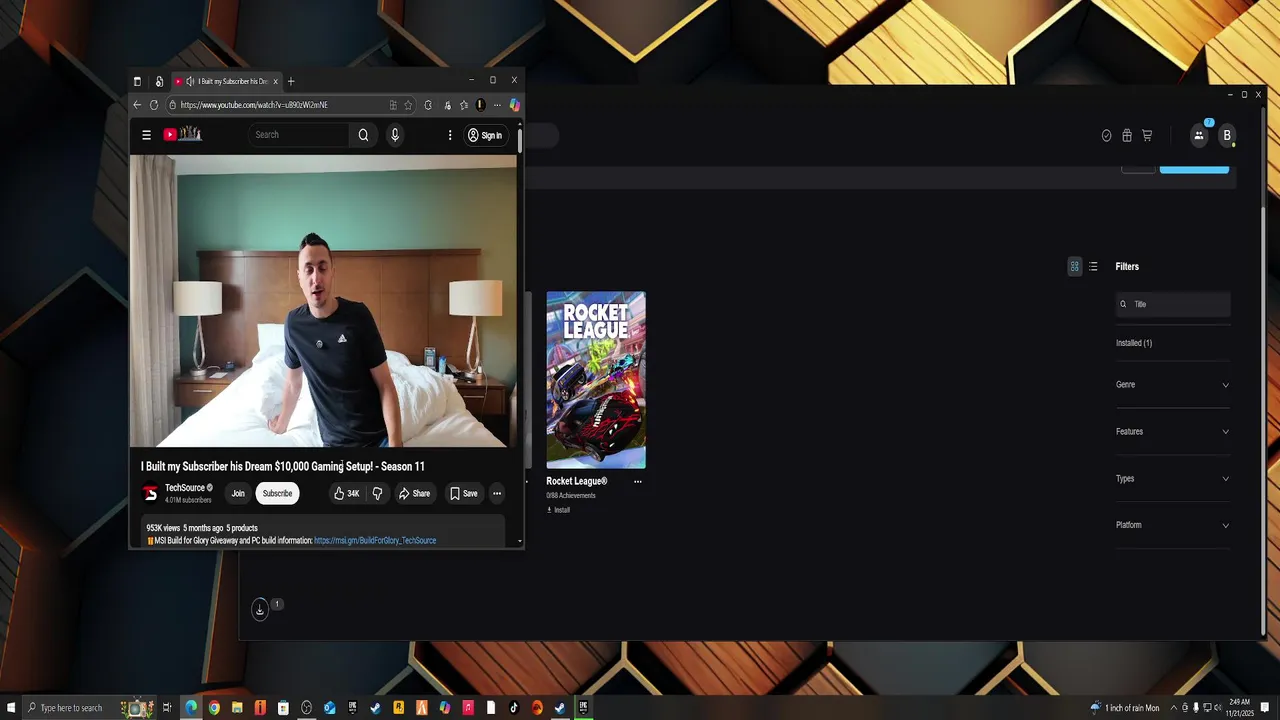This screenshot has width=1280, height=720.
Task: Open File Explorer from taskbar
Action: tap(237, 708)
